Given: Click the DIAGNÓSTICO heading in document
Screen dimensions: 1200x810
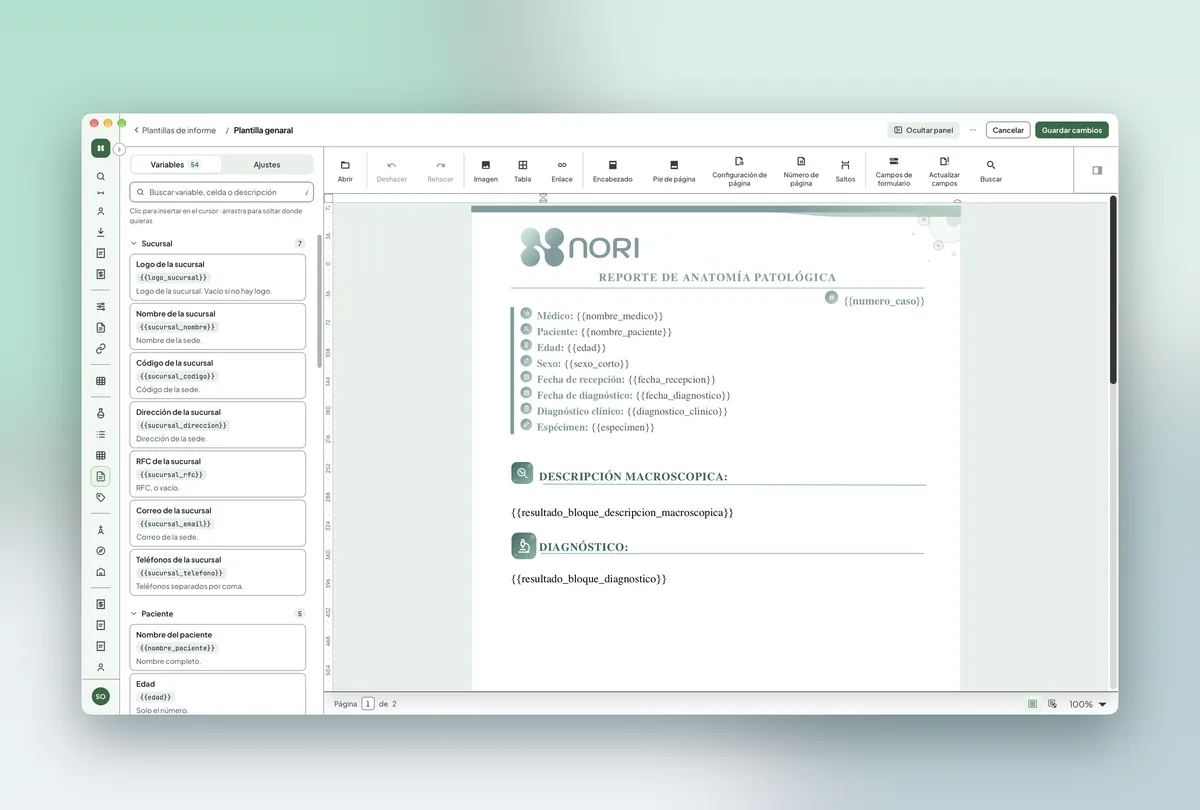Looking at the screenshot, I should 583,547.
